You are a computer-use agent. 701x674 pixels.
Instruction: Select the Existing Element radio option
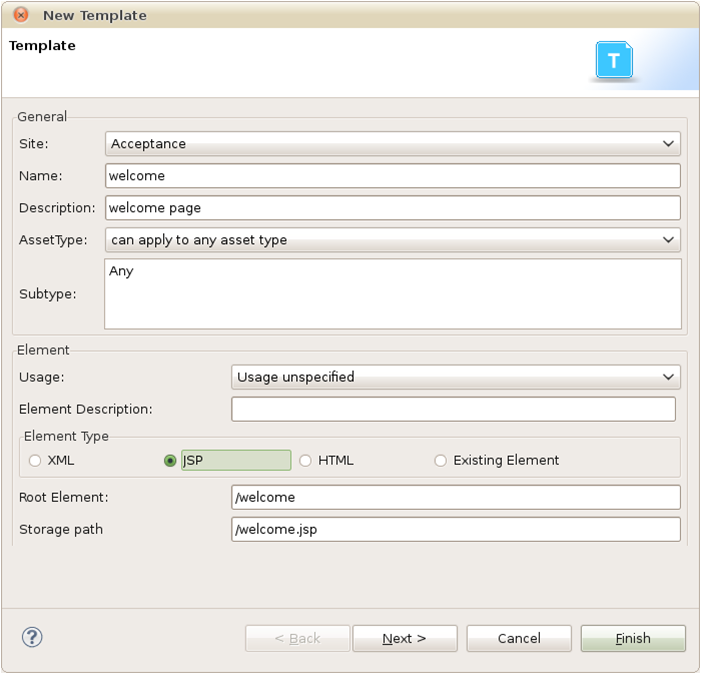tap(440, 460)
